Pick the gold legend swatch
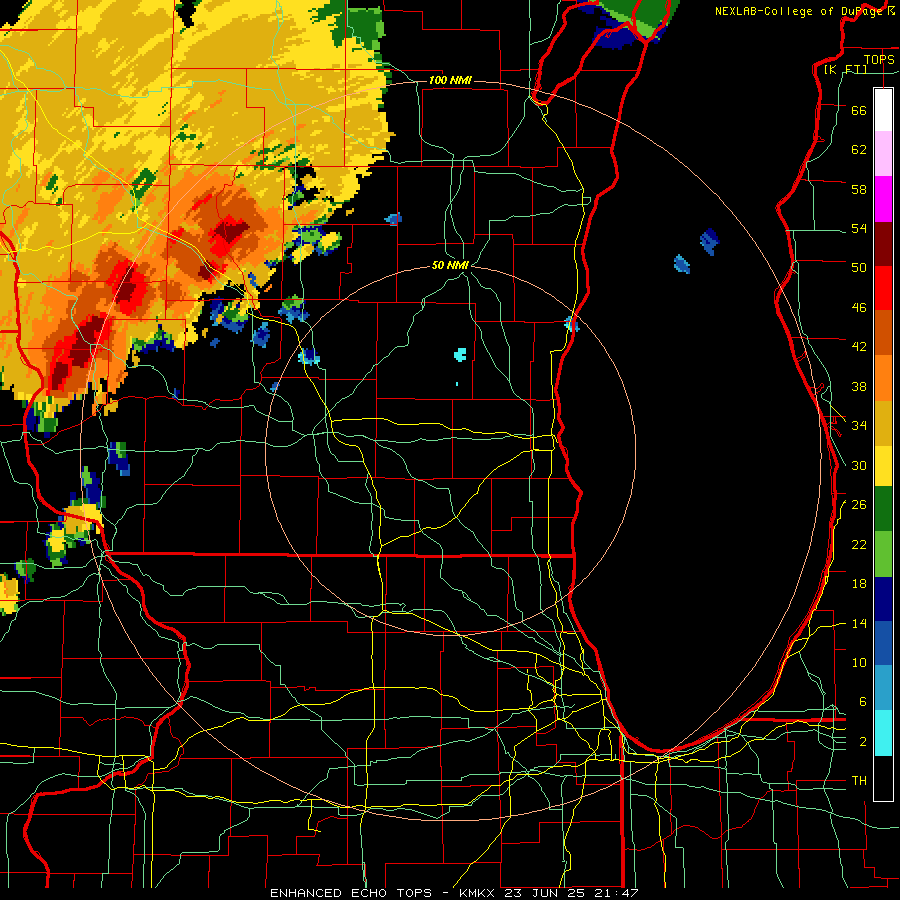Image resolution: width=900 pixels, height=900 pixels. coord(883,423)
